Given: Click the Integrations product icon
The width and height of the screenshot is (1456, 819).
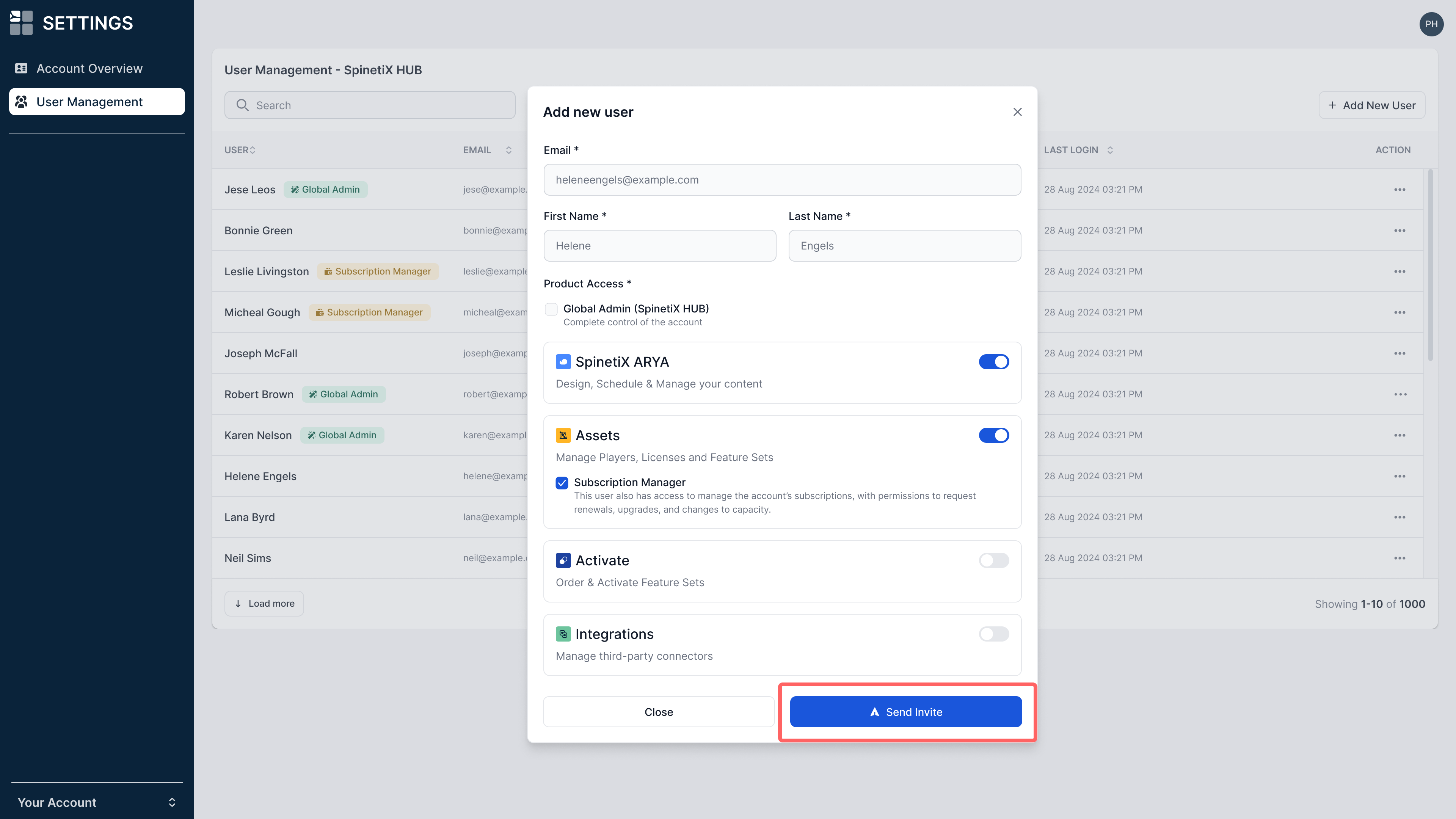Looking at the screenshot, I should tap(563, 634).
